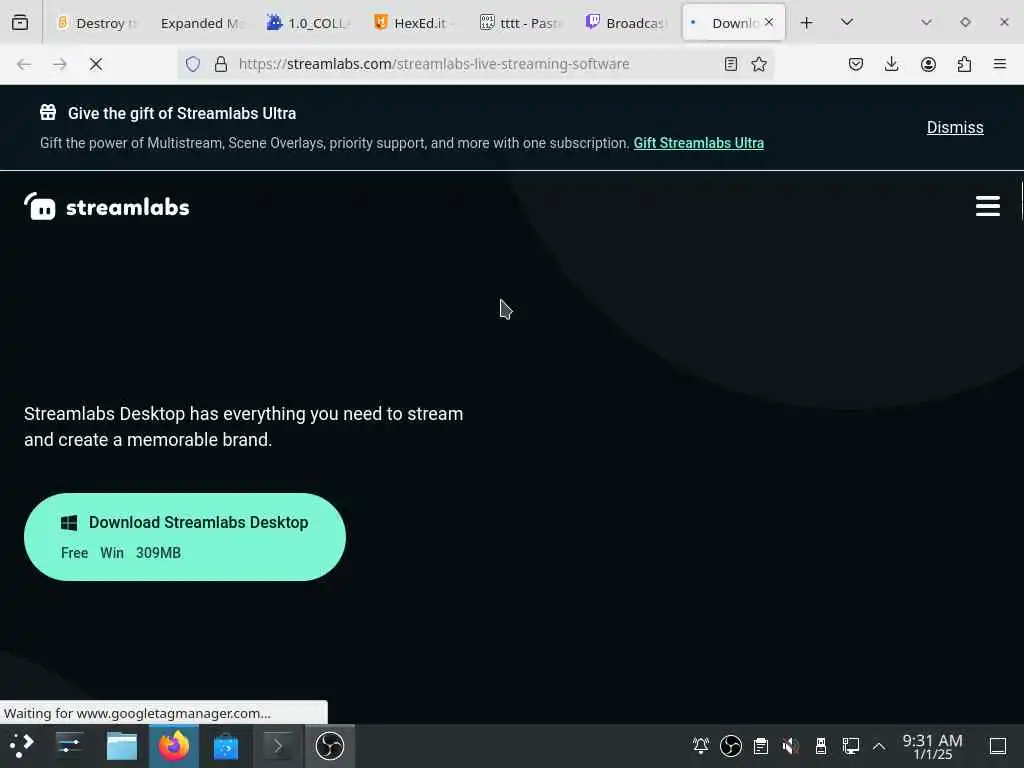Dismiss the Streamlabs Ultra gift banner
Screen dimensions: 1024x768
point(955,127)
